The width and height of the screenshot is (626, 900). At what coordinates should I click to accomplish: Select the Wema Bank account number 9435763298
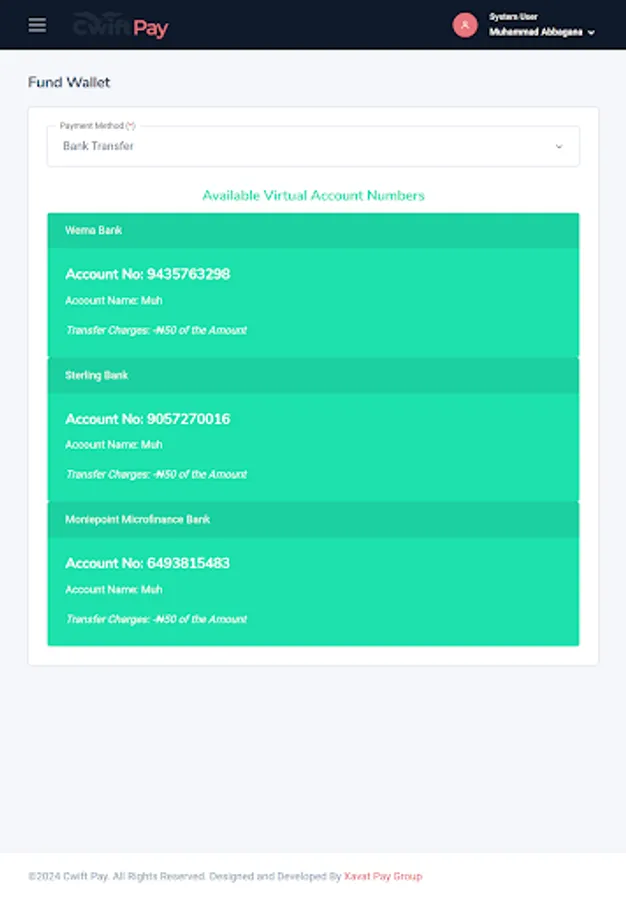(x=147, y=273)
